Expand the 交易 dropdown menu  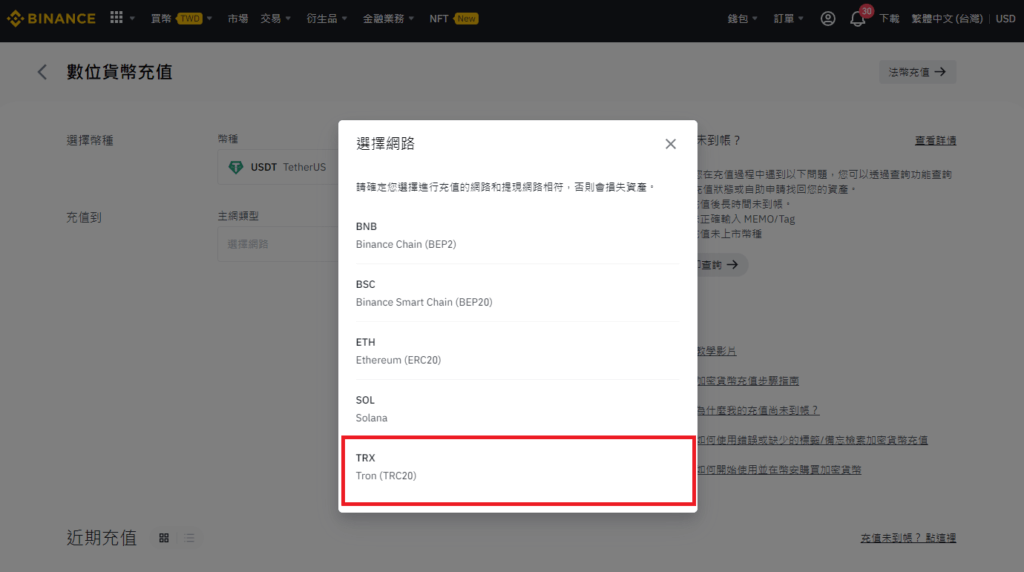pos(276,18)
